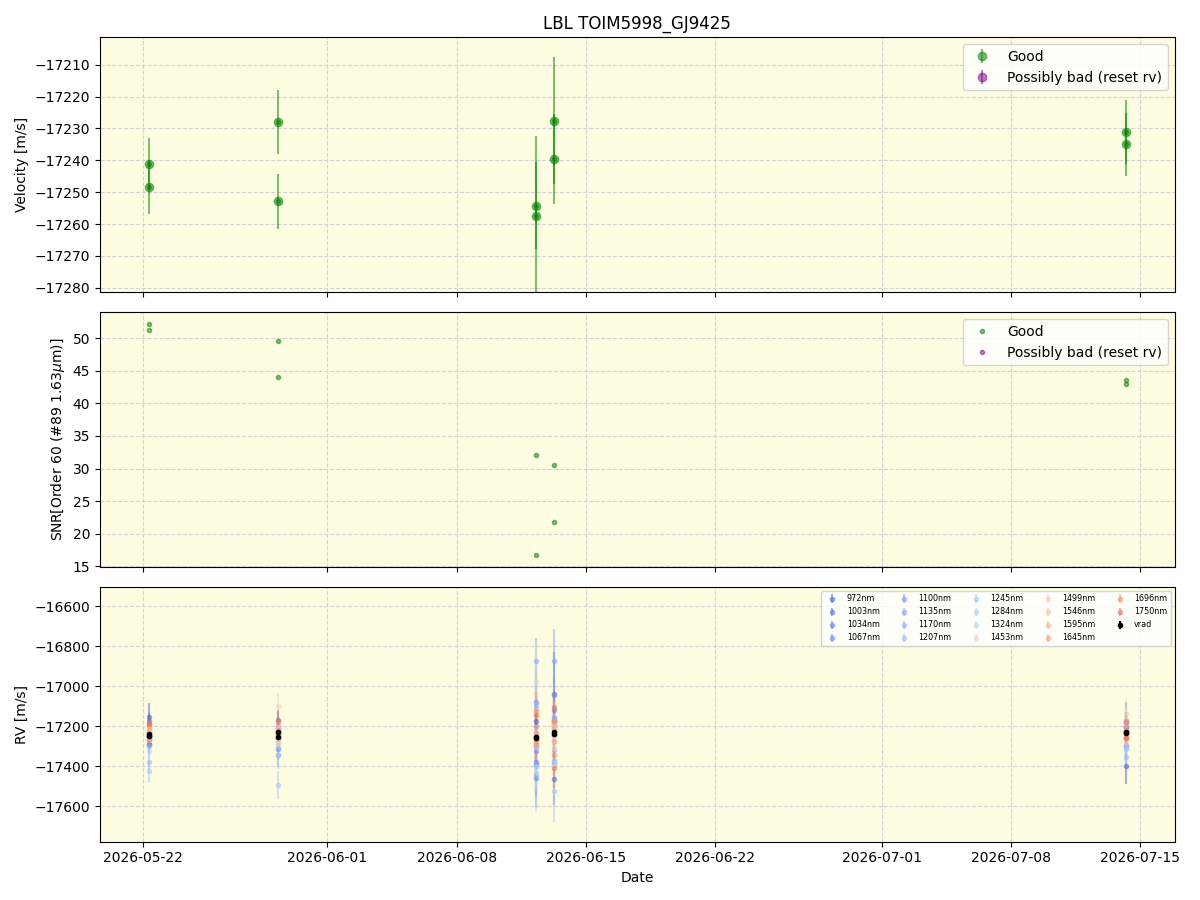The height and width of the screenshot is (900, 1200).
Task: Click the RV [m/s] axis label
Action: [21, 714]
